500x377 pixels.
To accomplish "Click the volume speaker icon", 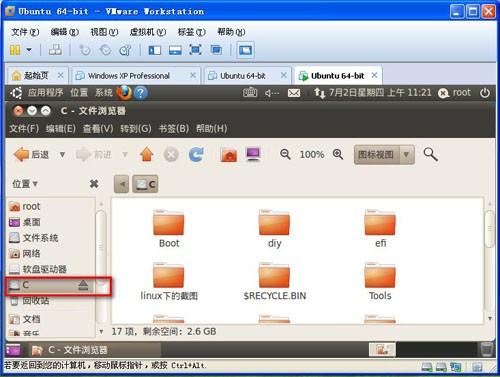I will click(x=272, y=93).
